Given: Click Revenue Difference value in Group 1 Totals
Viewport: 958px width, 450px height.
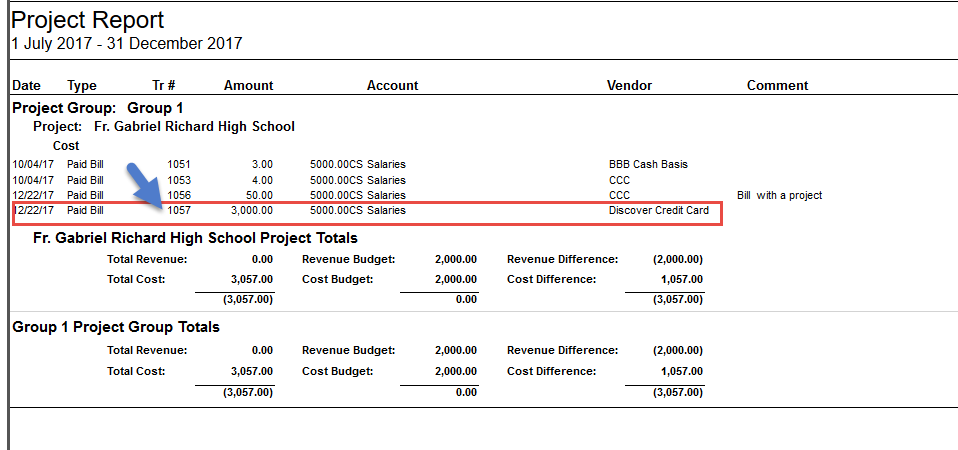Looking at the screenshot, I should pyautogui.click(x=678, y=351).
